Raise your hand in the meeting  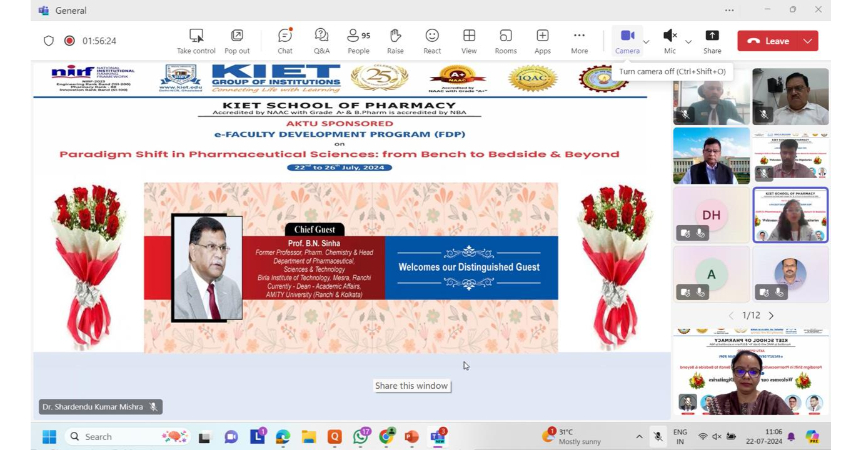pyautogui.click(x=395, y=41)
